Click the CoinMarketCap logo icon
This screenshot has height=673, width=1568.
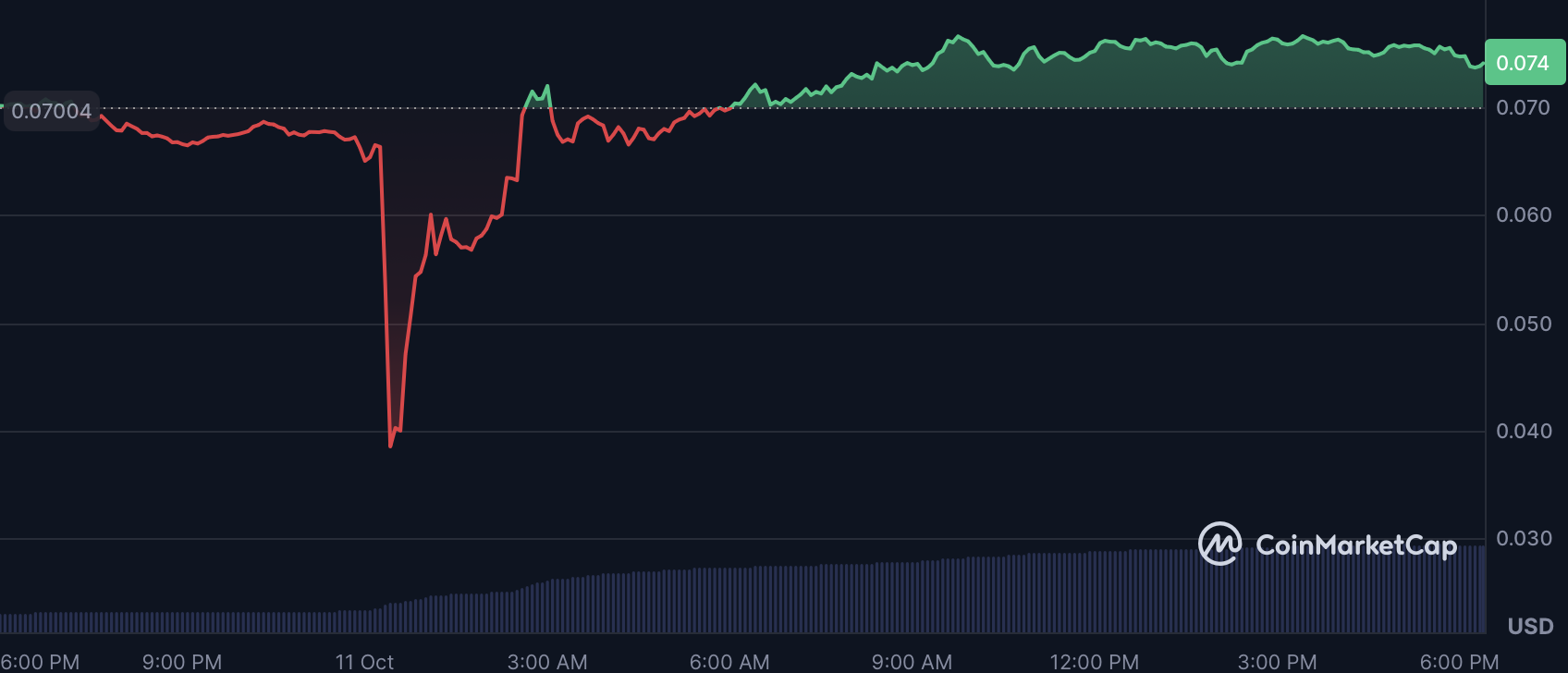[x=1219, y=544]
